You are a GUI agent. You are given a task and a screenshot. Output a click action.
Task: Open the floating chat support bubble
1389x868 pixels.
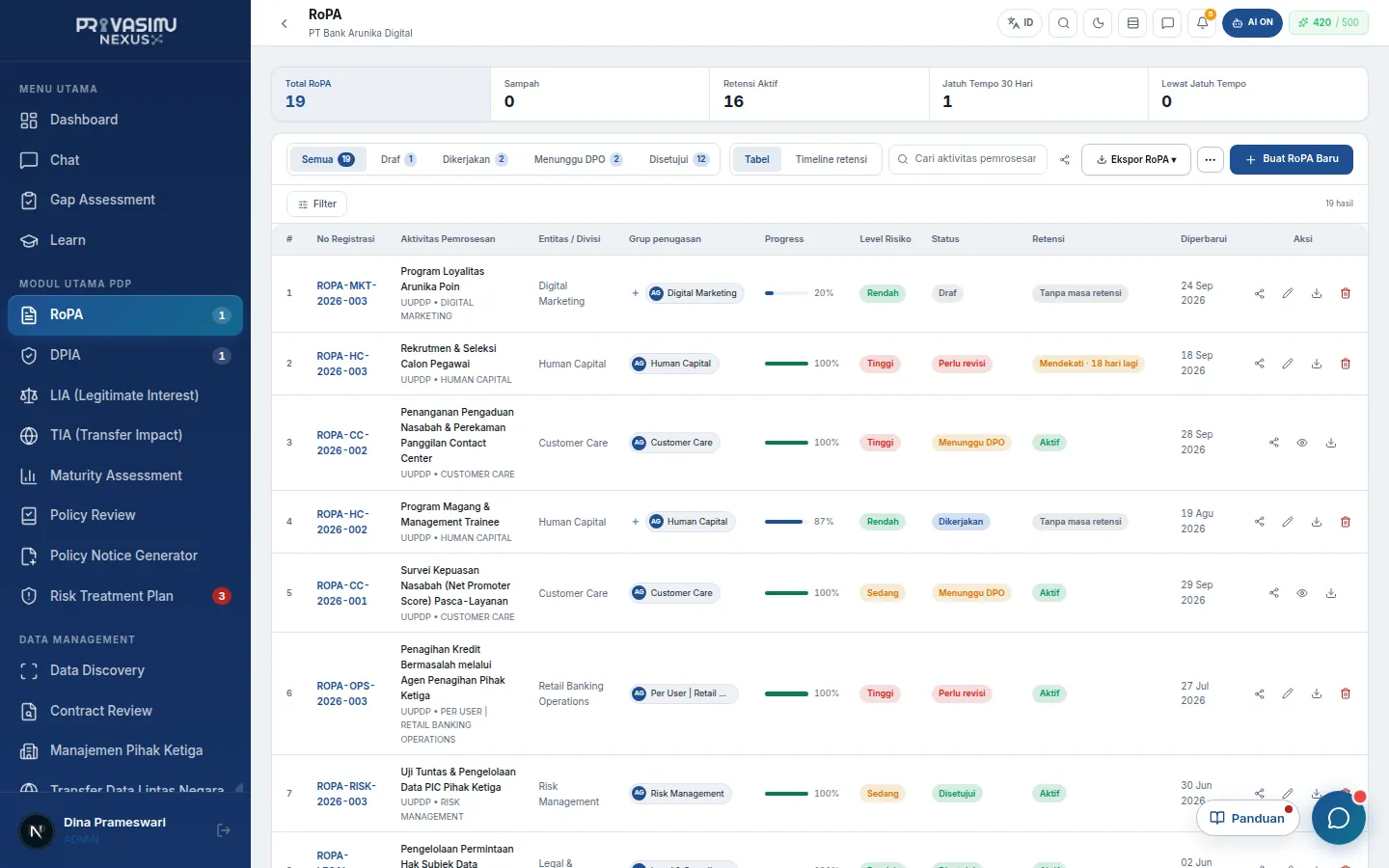click(1339, 818)
